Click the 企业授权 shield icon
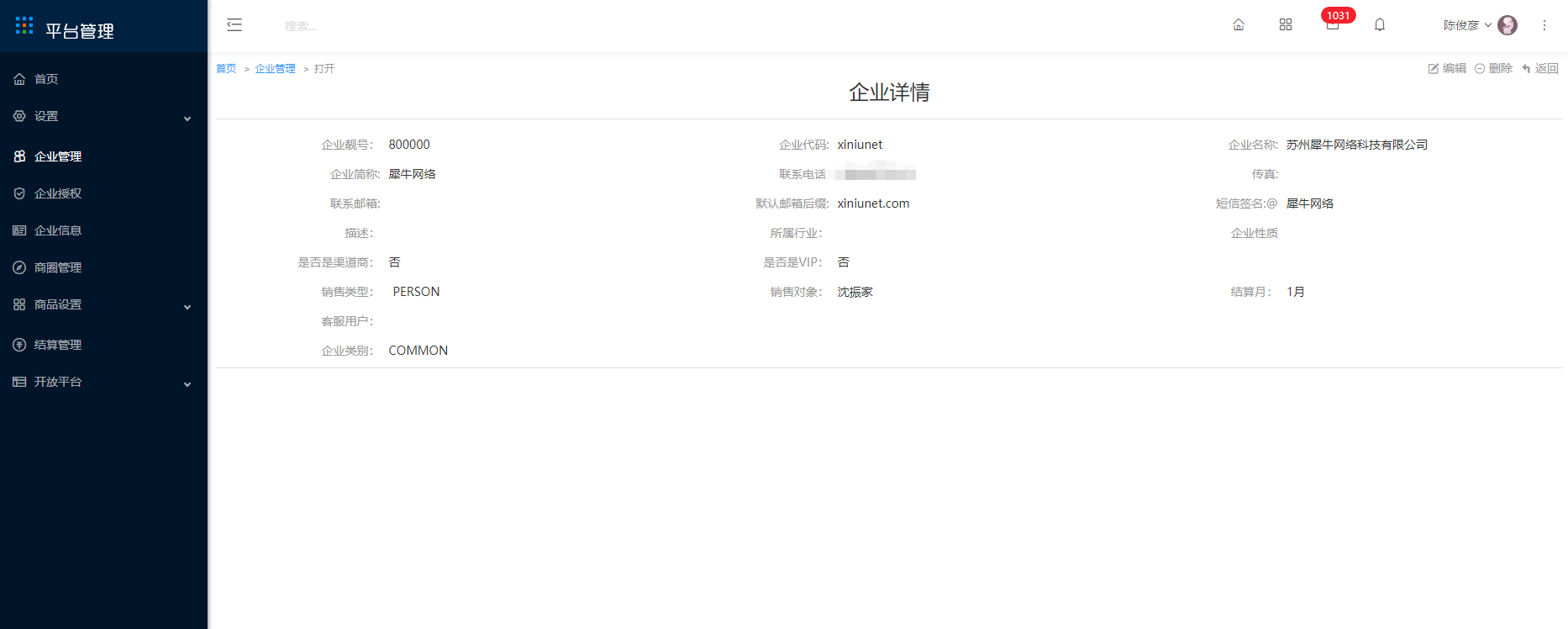Image resolution: width=1568 pixels, height=629 pixels. [19, 193]
